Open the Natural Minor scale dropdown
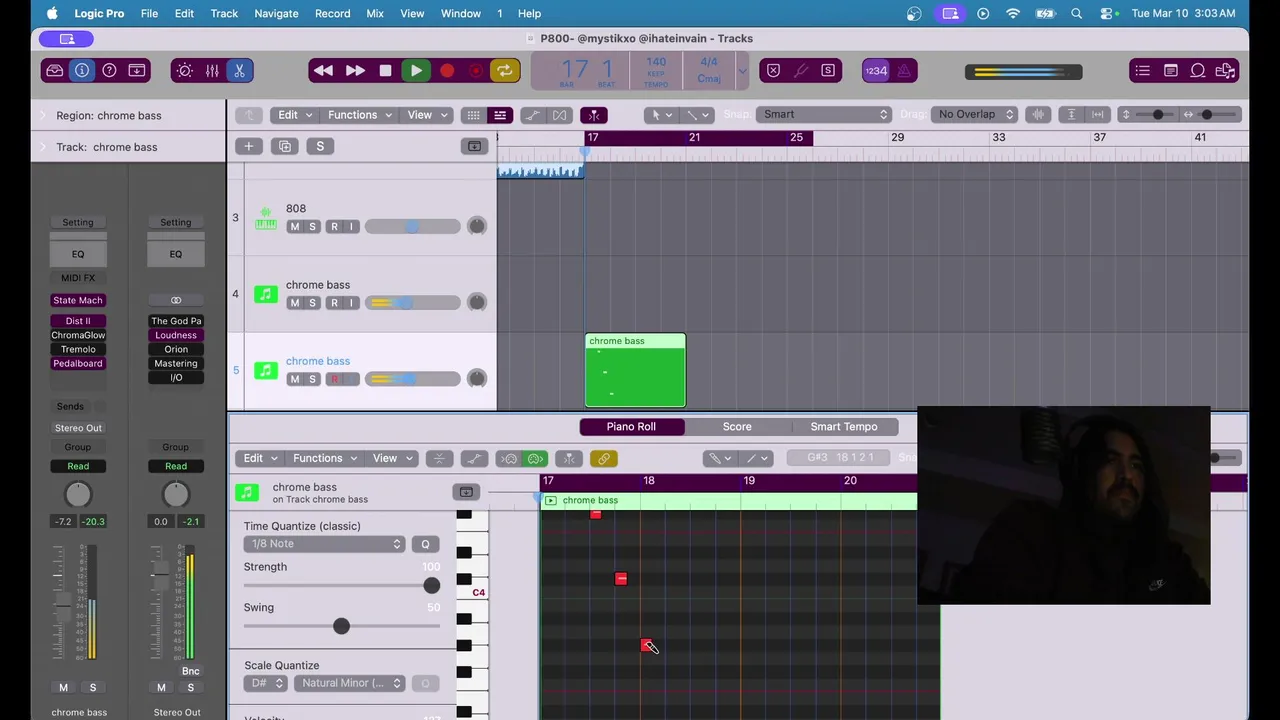 coord(350,683)
